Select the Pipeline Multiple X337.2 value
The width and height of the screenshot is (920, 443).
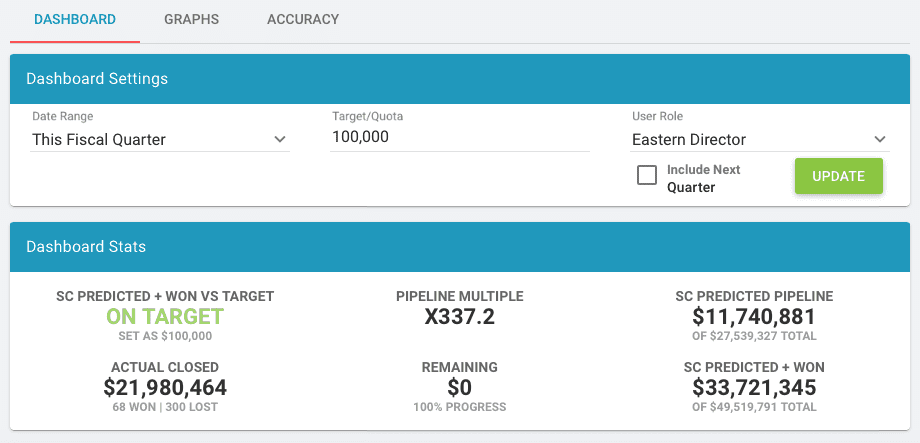click(459, 317)
